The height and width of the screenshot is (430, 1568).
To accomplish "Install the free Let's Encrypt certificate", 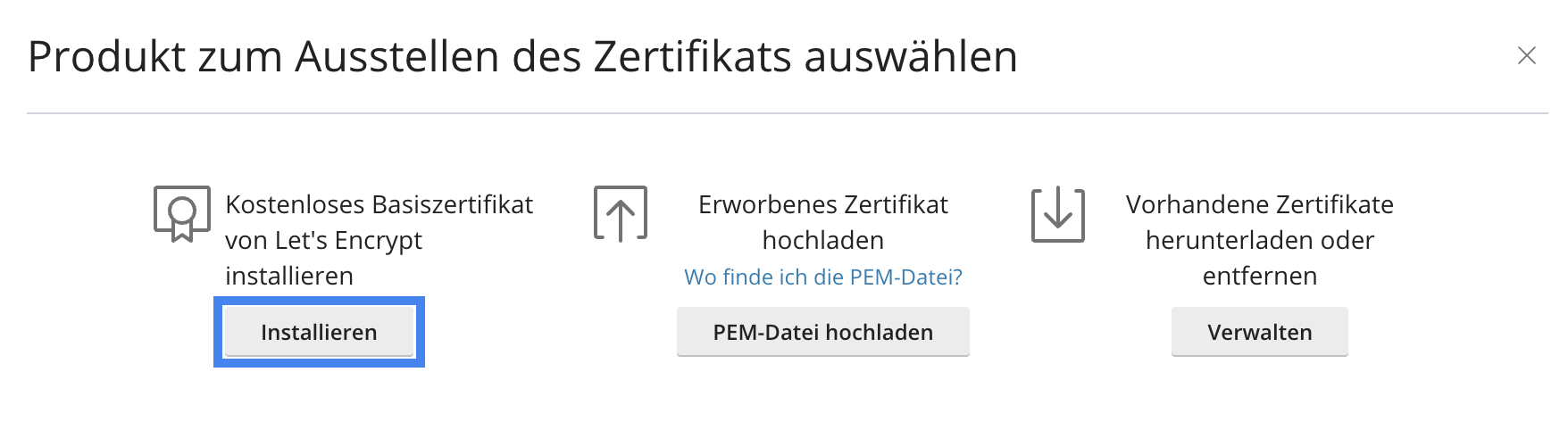I will tap(319, 332).
